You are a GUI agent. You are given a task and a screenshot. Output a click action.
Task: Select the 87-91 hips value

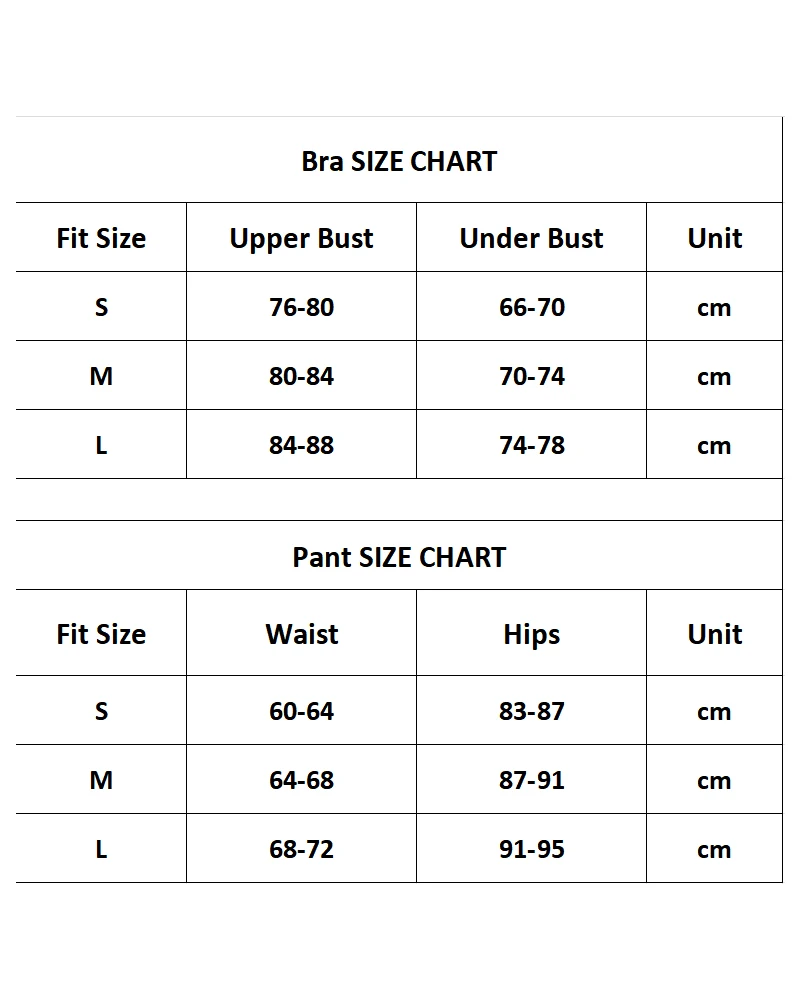[531, 779]
